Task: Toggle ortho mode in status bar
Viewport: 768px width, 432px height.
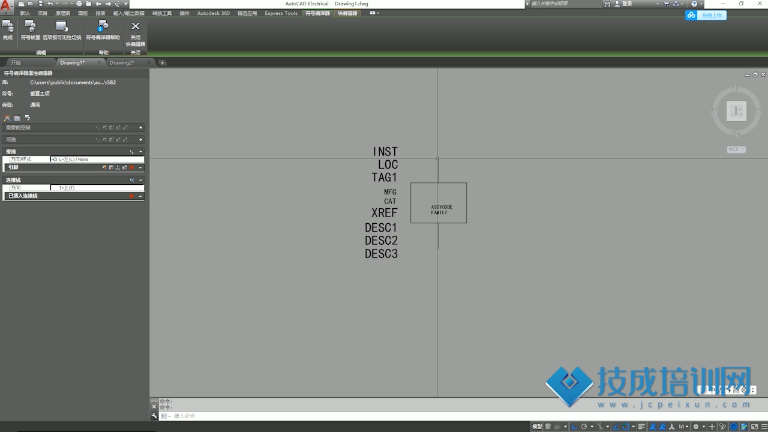Action: (575, 427)
